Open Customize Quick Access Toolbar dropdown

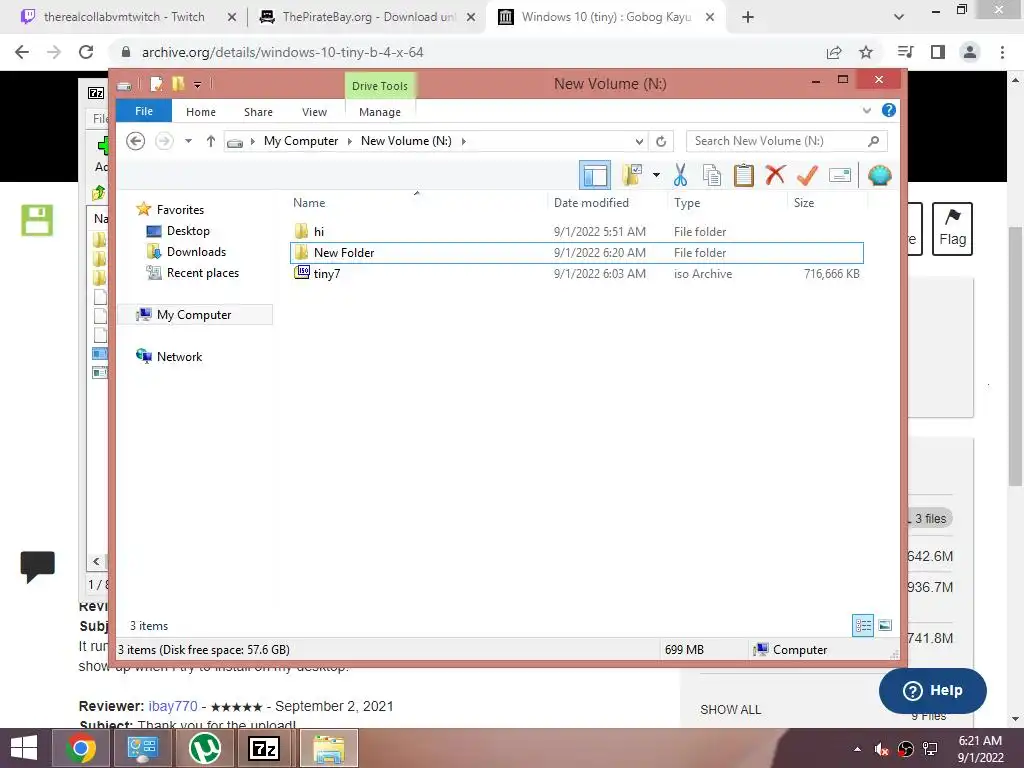(x=197, y=84)
